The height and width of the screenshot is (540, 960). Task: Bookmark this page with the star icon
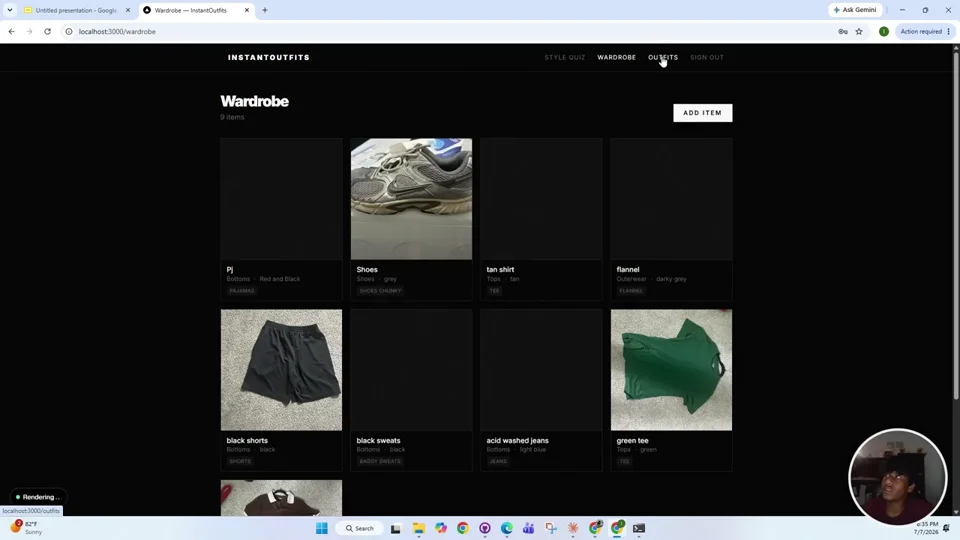pyautogui.click(x=859, y=31)
